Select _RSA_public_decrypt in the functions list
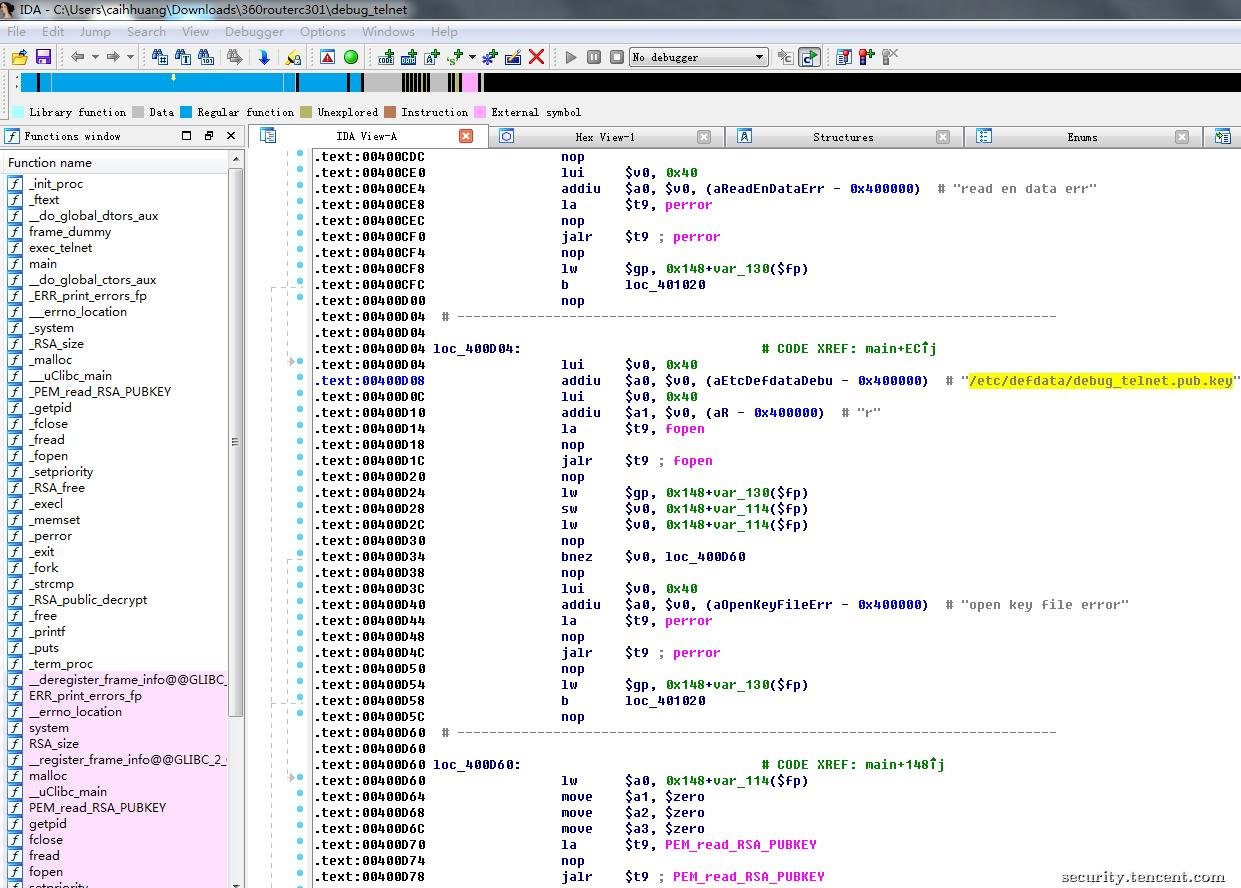1241x888 pixels. [88, 600]
